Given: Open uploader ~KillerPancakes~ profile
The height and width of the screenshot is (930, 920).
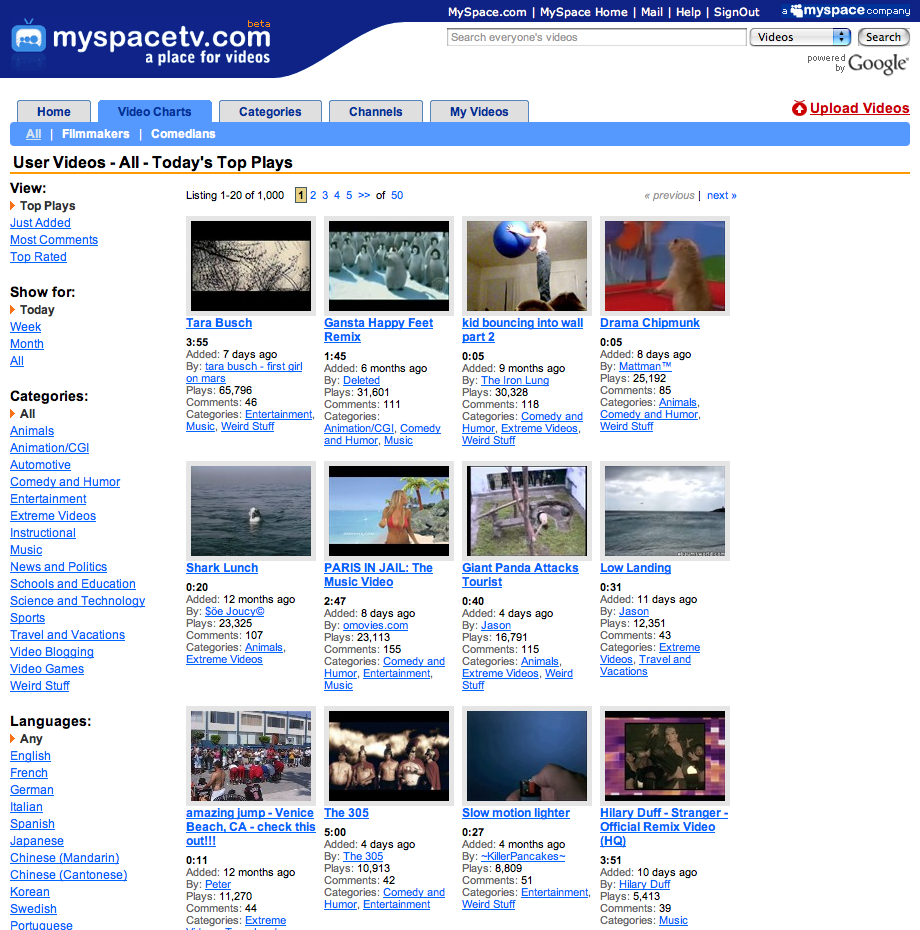Looking at the screenshot, I should (523, 856).
